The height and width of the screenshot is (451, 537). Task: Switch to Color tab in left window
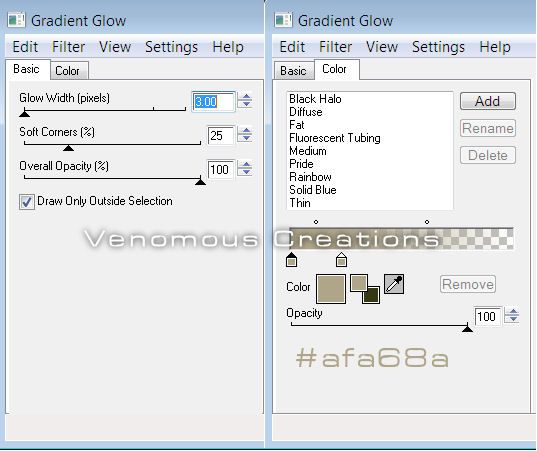pyautogui.click(x=67, y=71)
